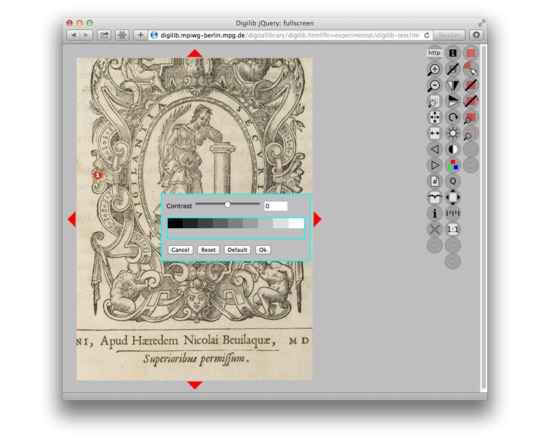Click the rotate image tool
Image resolution: width=550 pixels, height=440 pixels.
pyautogui.click(x=453, y=117)
